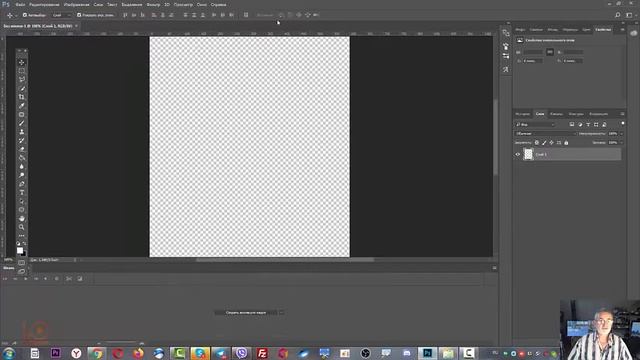Lock image pixels with the brush icon
The image size is (640, 360).
coord(544,142)
